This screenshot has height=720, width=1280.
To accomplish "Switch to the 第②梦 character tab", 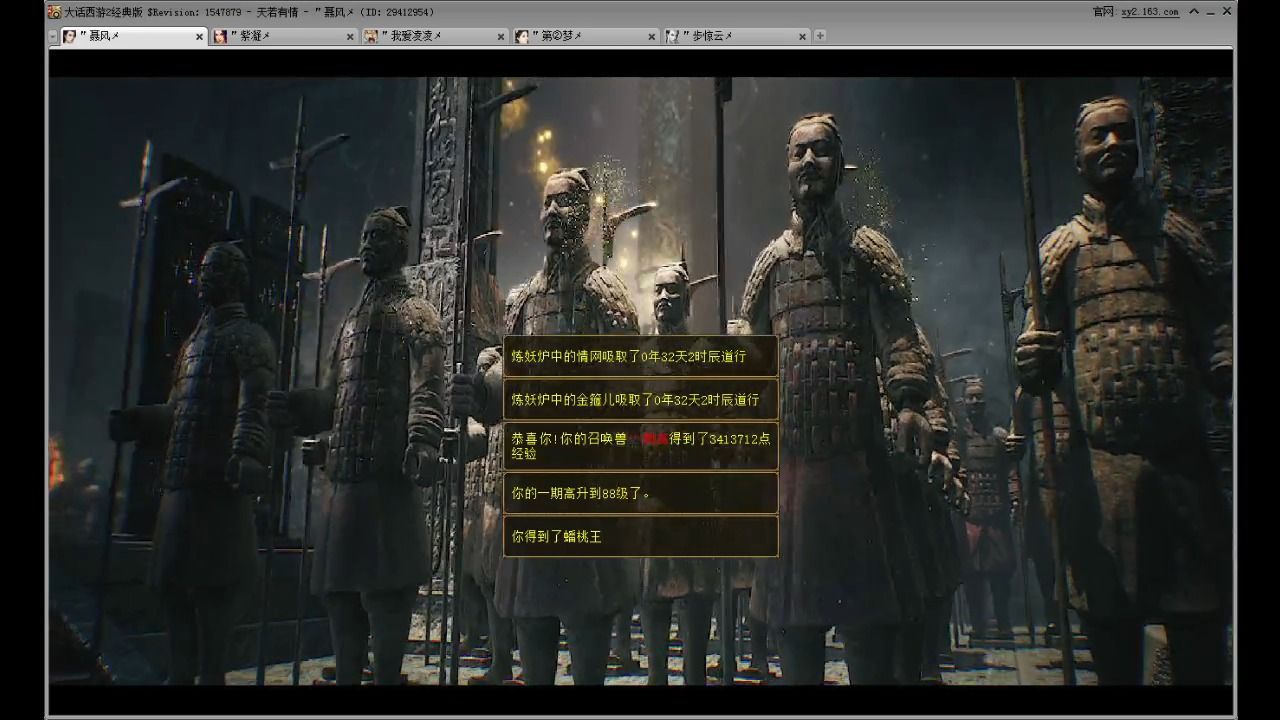I will 586,36.
